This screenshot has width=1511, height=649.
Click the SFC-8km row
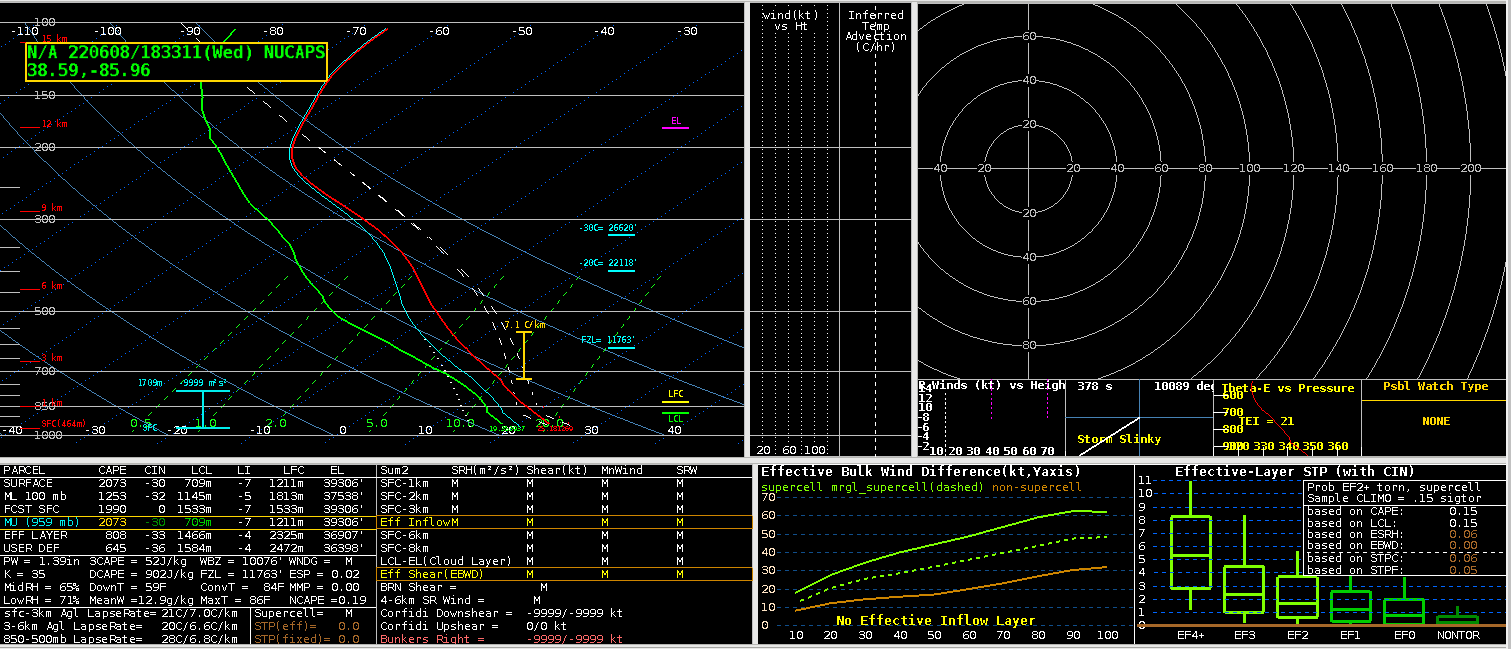click(565, 548)
